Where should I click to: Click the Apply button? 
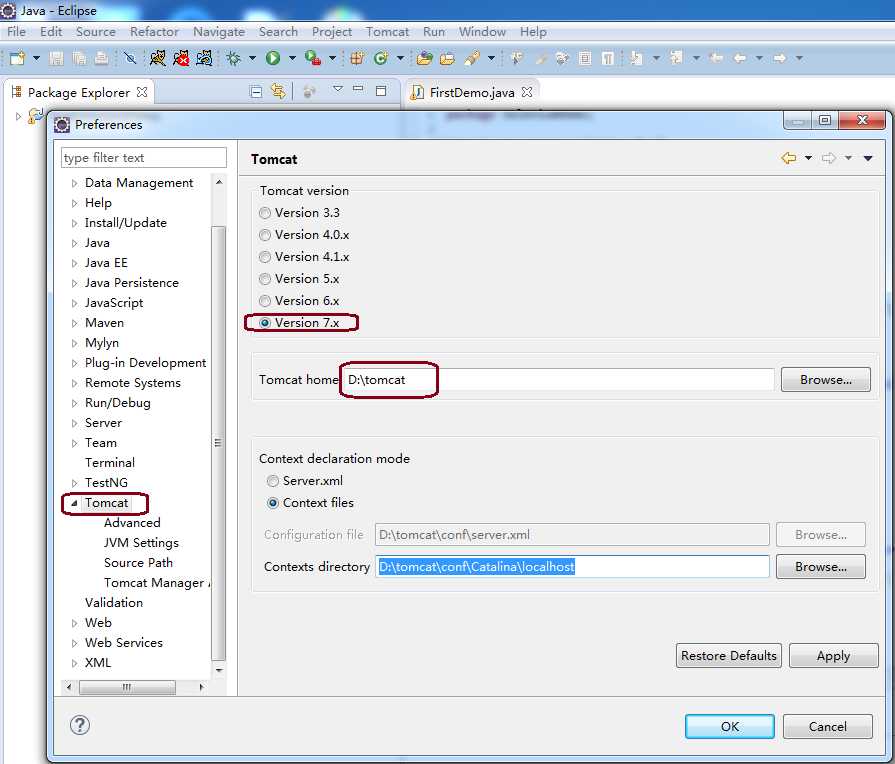tap(833, 656)
